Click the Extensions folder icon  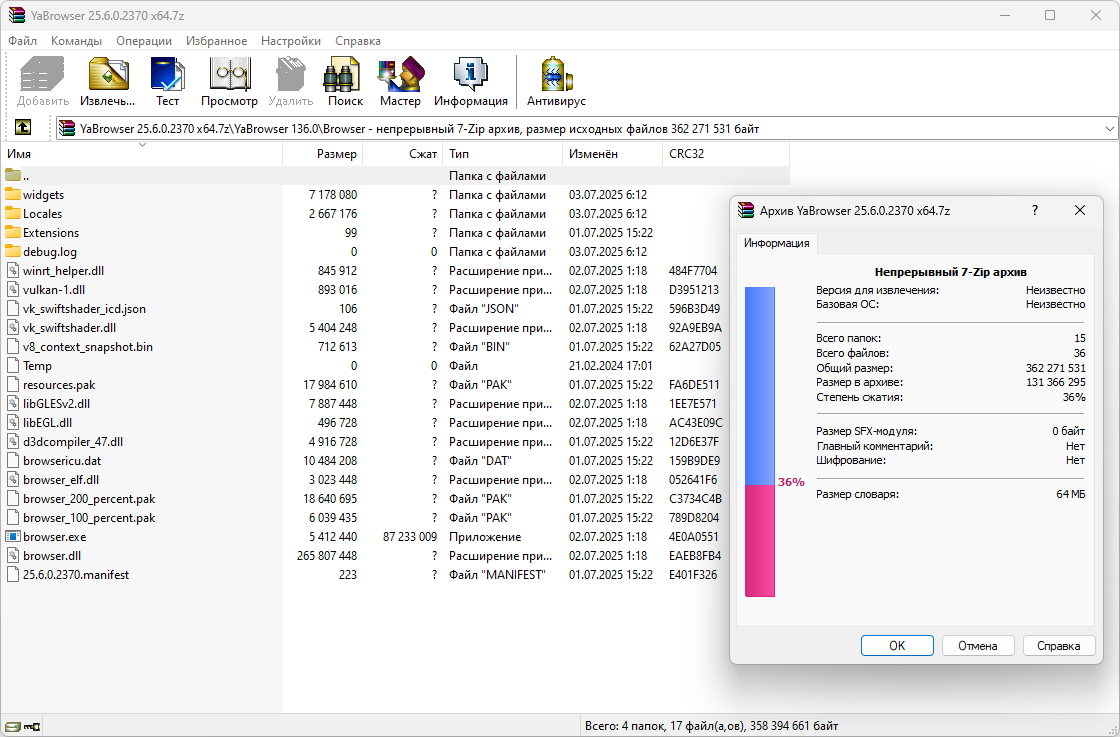pos(13,232)
